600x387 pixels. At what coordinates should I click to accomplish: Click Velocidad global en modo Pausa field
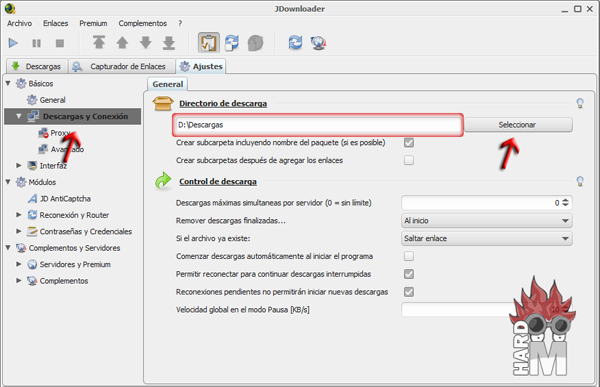pyautogui.click(x=487, y=309)
